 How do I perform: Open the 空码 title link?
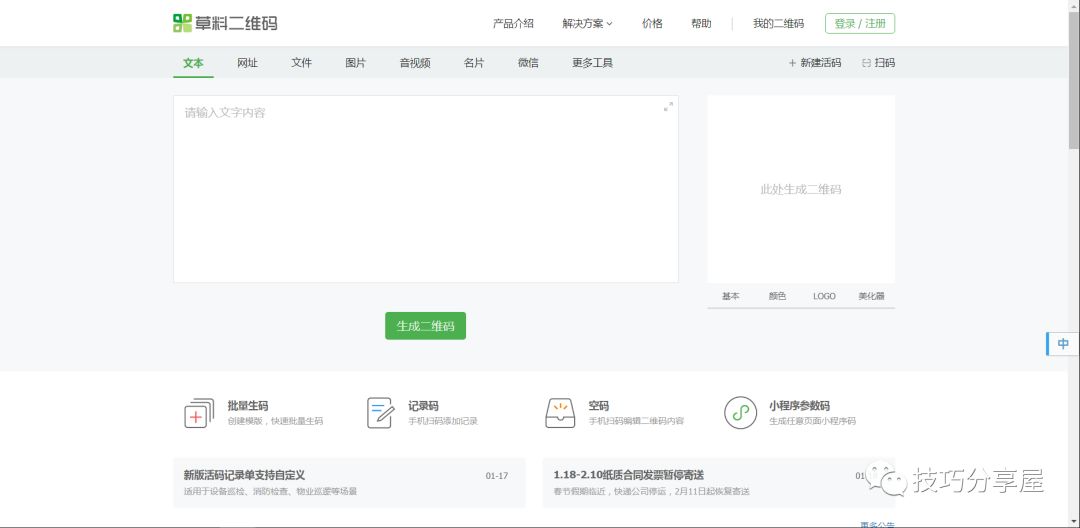(x=599, y=406)
